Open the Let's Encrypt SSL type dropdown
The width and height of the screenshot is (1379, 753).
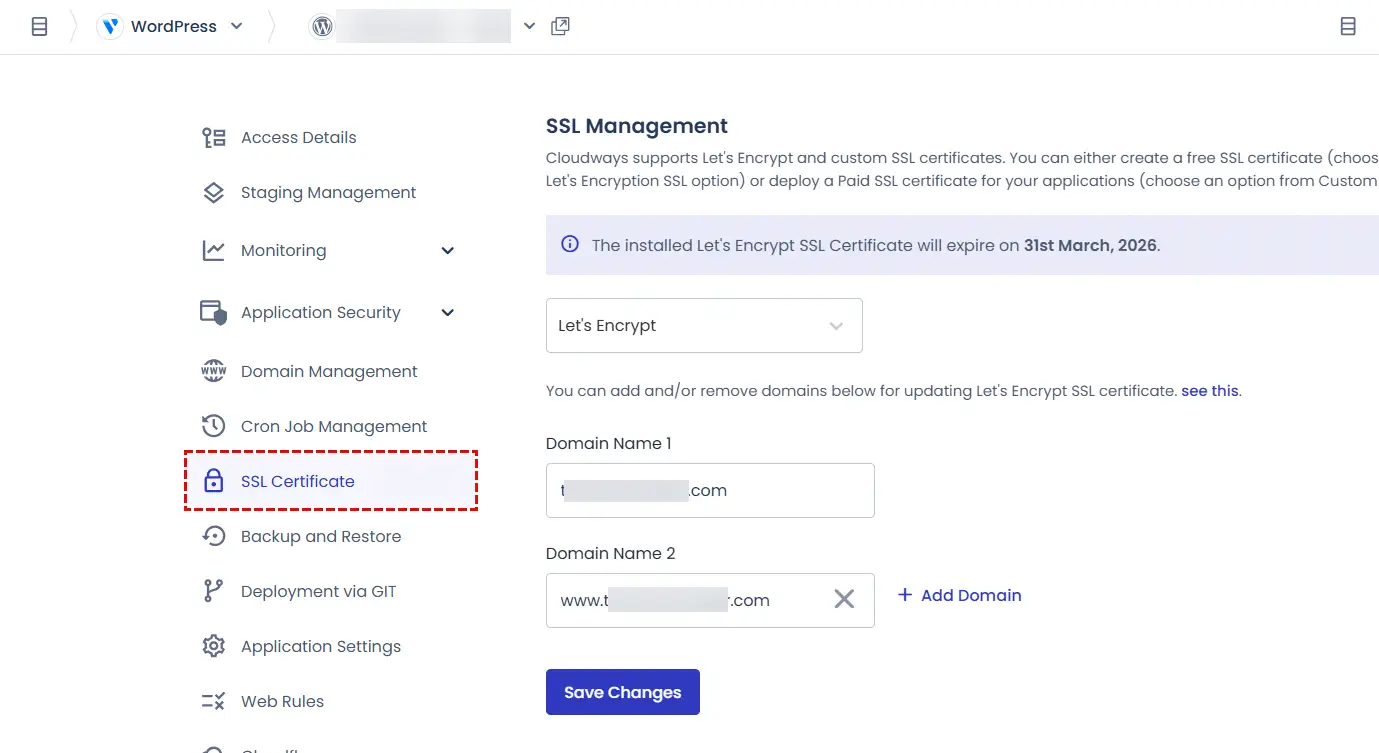pyautogui.click(x=704, y=325)
